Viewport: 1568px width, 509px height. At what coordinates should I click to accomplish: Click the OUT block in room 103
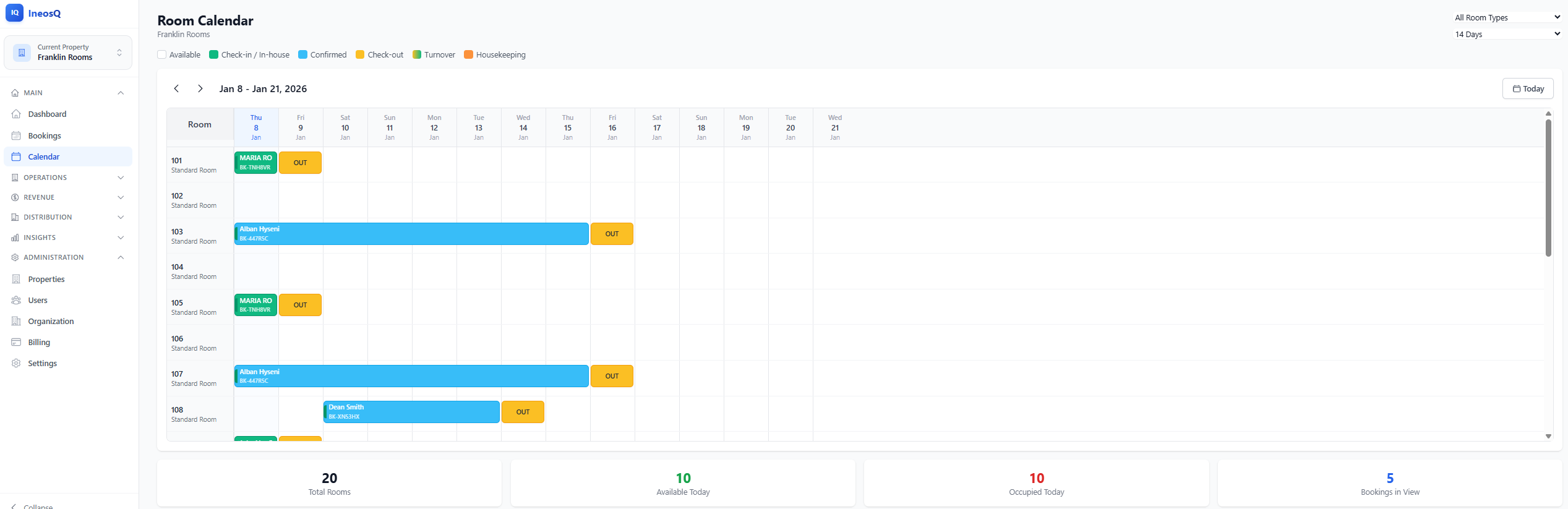(612, 234)
